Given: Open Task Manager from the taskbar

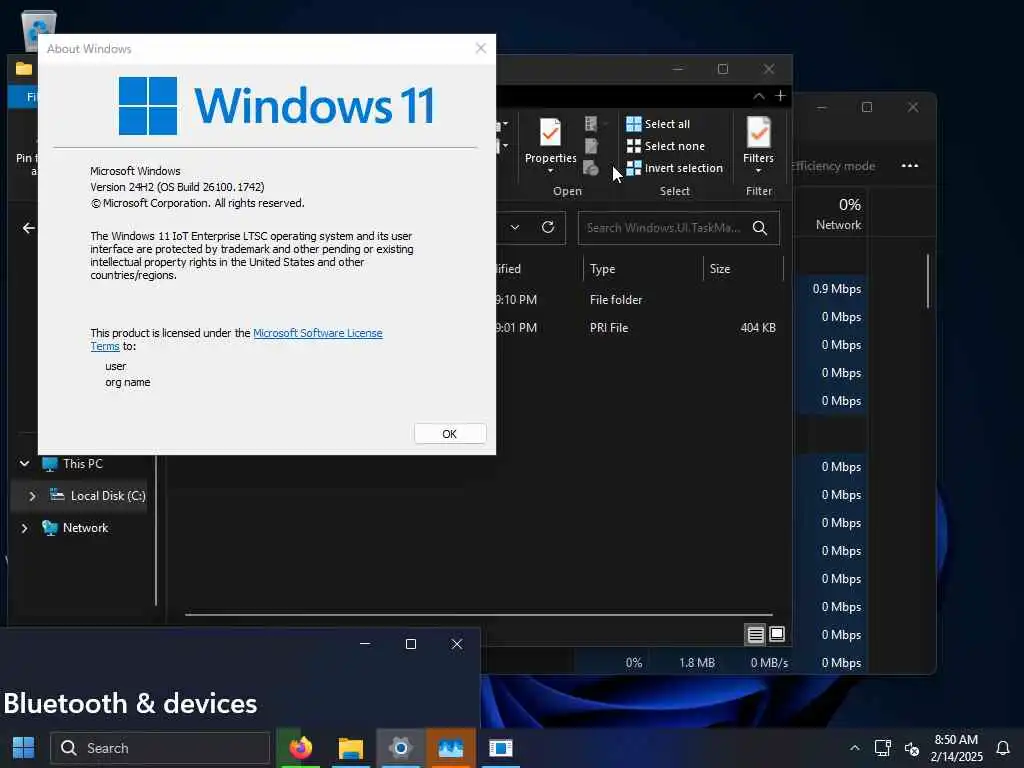Looking at the screenshot, I should (451, 748).
